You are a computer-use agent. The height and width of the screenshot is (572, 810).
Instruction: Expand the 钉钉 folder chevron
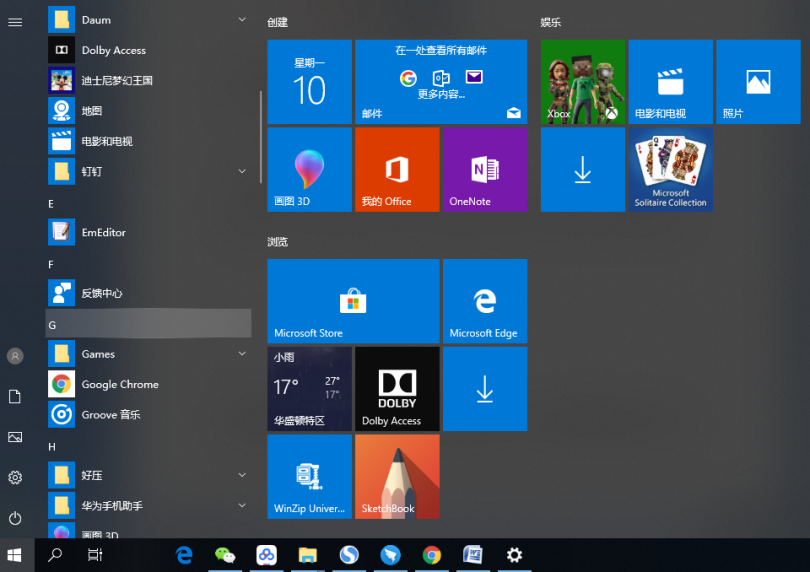tap(242, 172)
